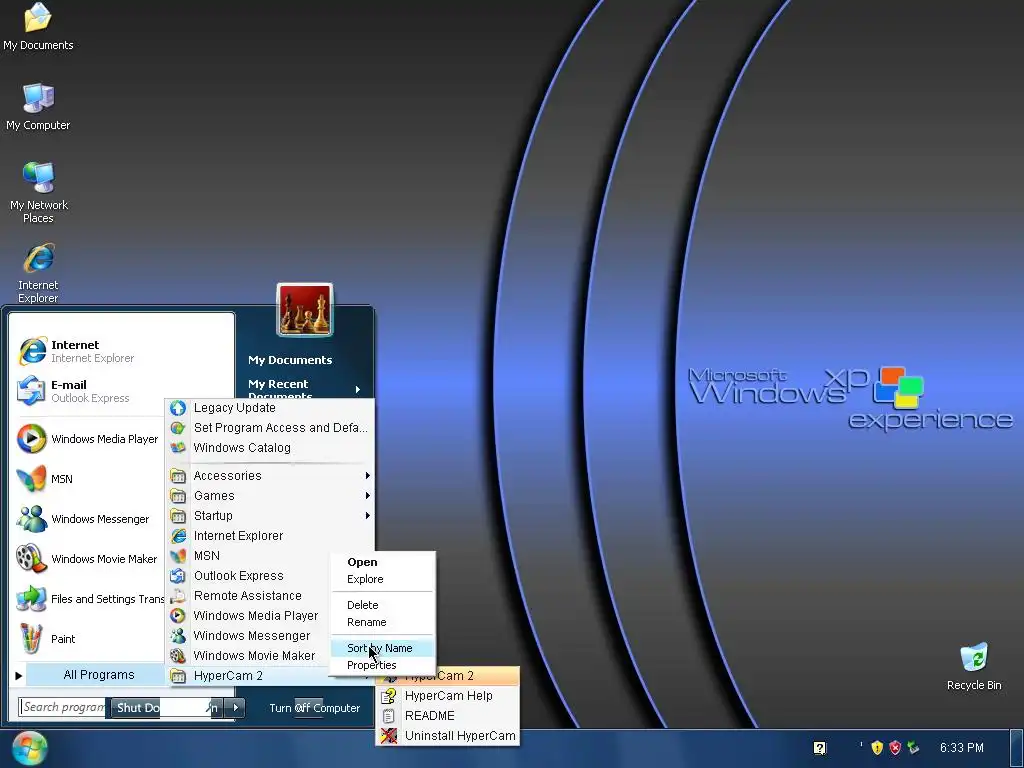This screenshot has height=768, width=1024.
Task: Open HyperCam Help from the submenu
Action: [x=448, y=696]
